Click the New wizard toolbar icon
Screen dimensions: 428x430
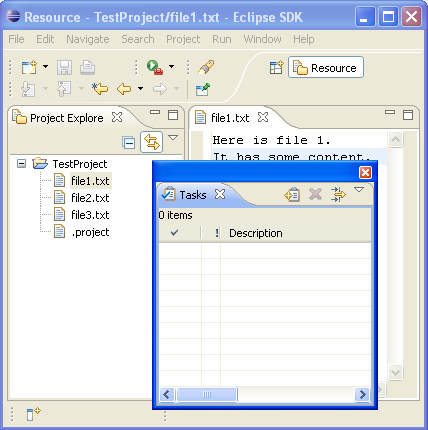(x=29, y=67)
